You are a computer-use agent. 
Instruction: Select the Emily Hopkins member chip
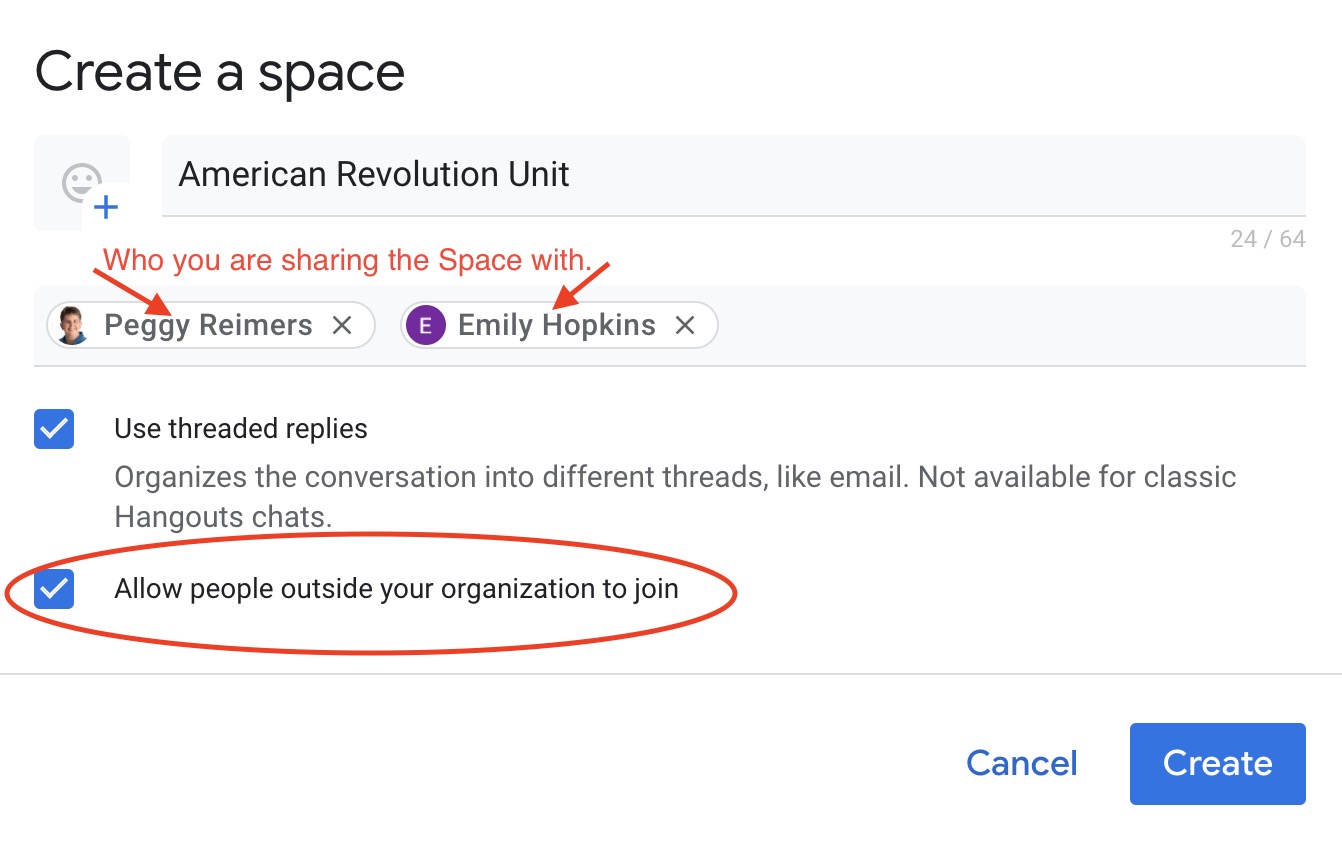[555, 324]
